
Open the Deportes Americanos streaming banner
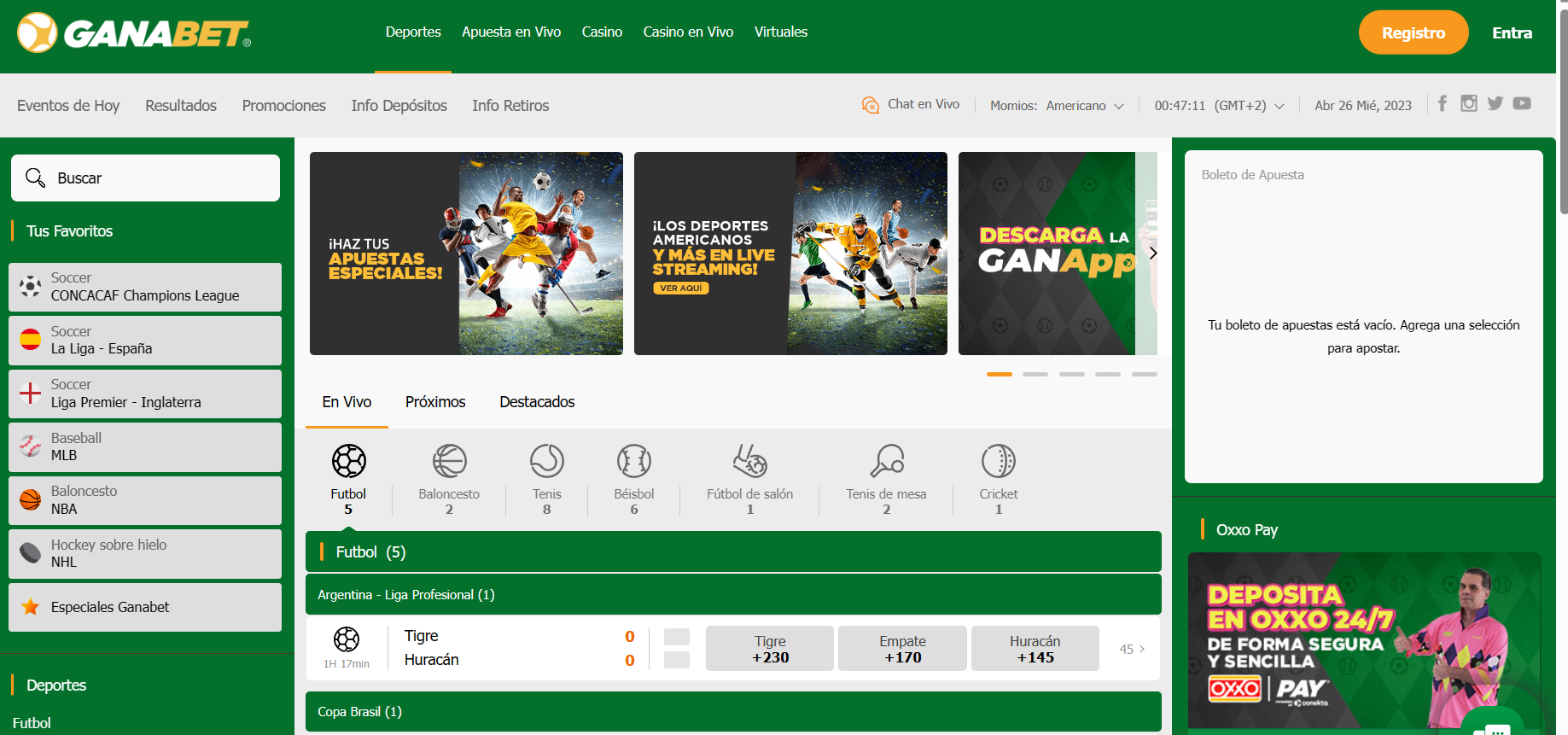(x=790, y=254)
